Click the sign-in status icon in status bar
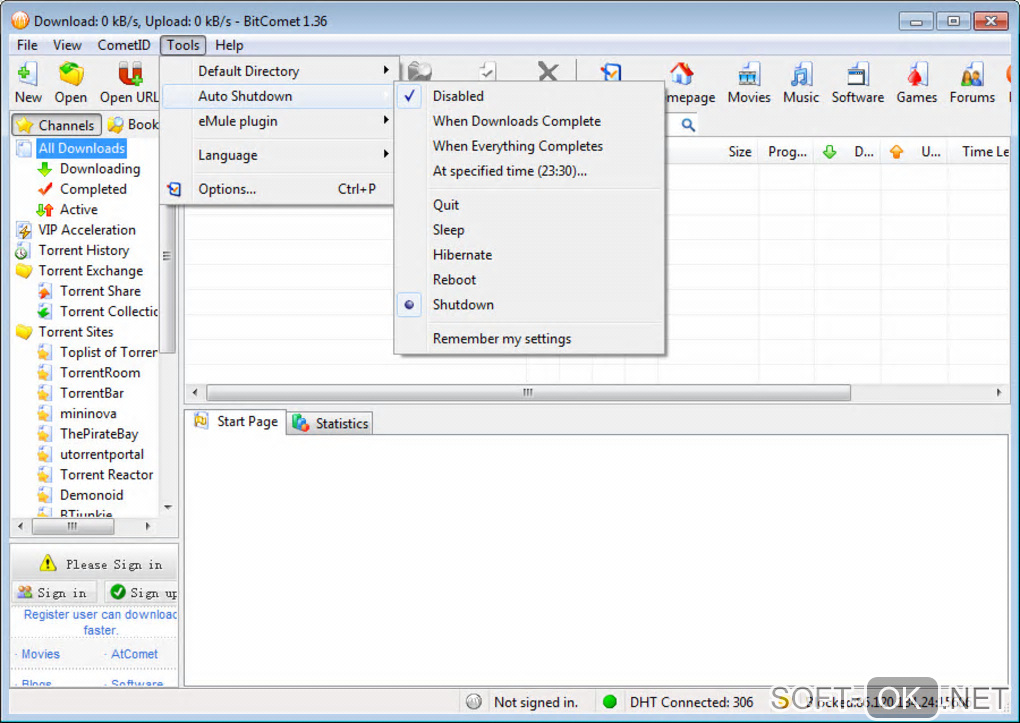Viewport: 1020px width, 723px height. [x=474, y=702]
